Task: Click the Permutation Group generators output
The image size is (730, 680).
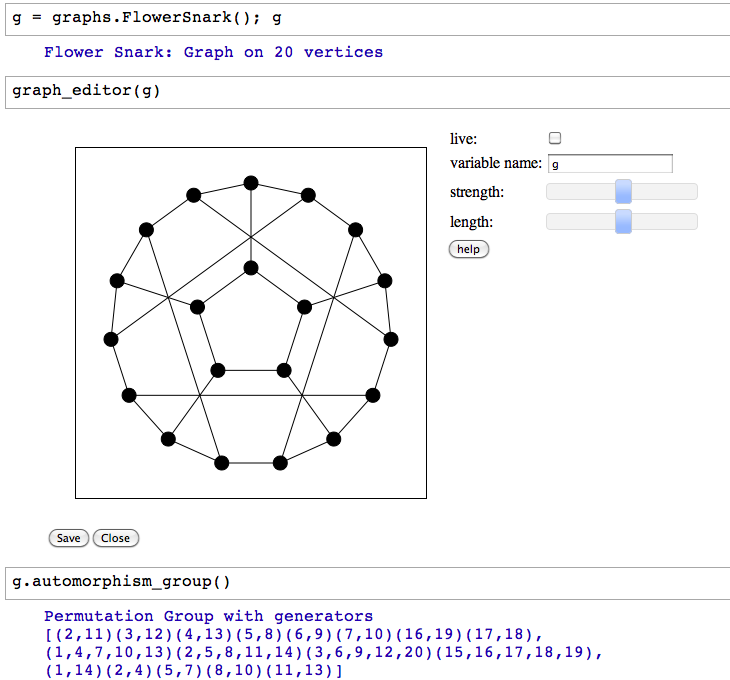Action: (x=323, y=643)
